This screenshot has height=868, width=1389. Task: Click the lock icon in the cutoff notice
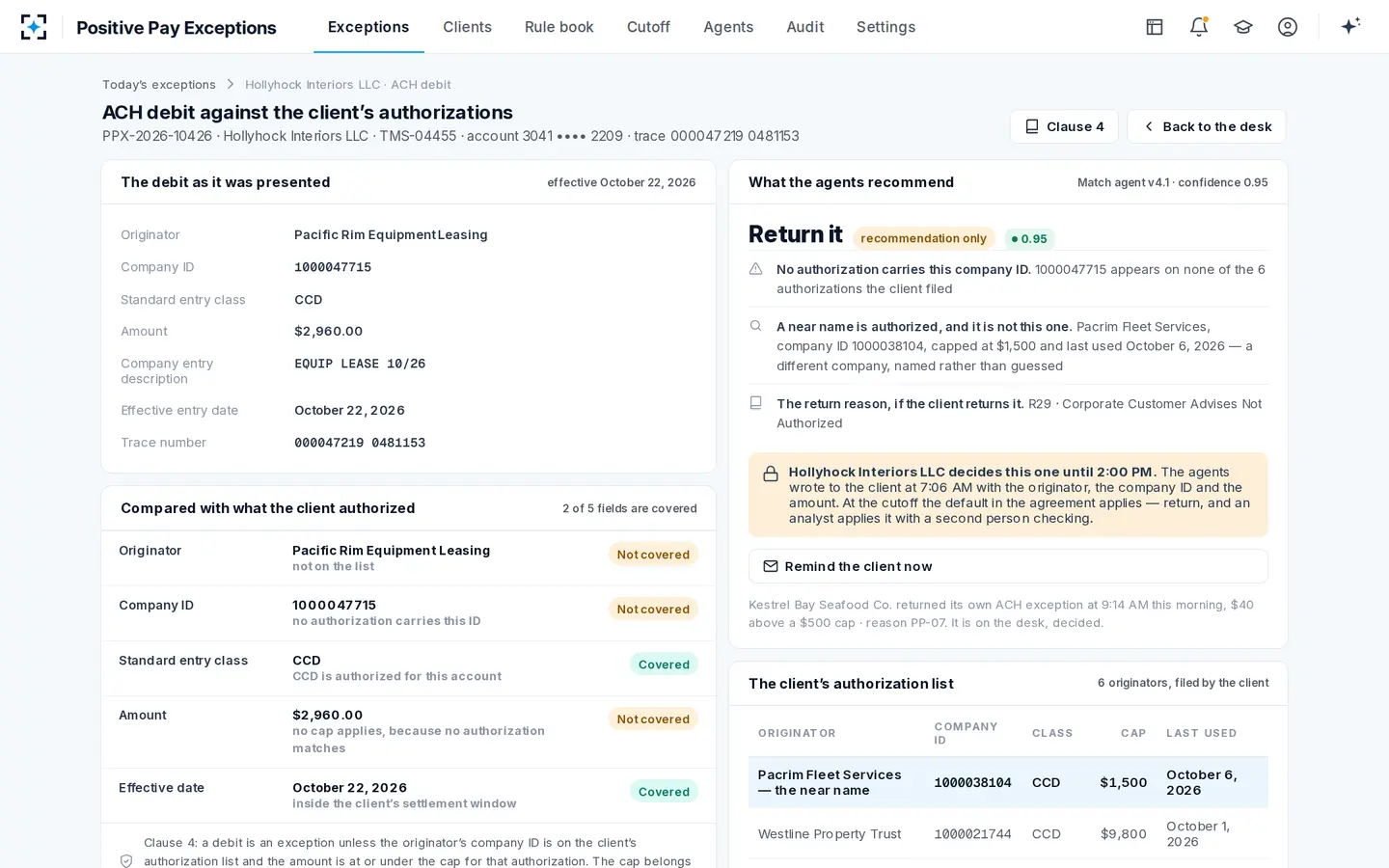point(771,474)
